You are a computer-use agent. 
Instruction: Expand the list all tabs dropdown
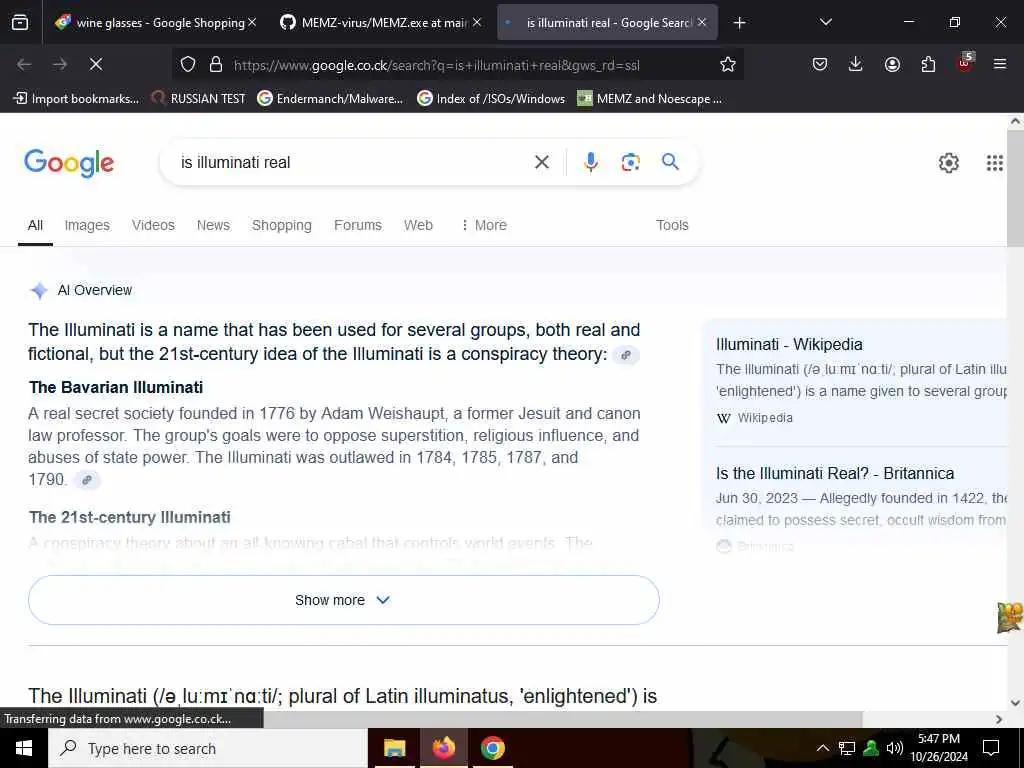825,22
